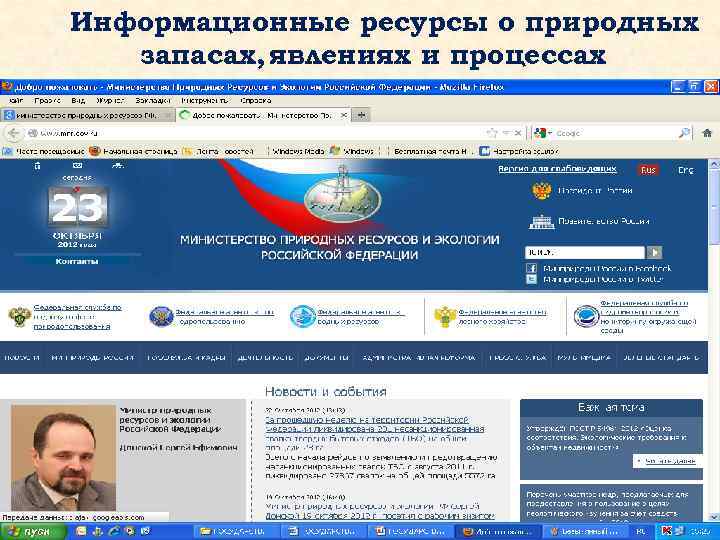This screenshot has width=720, height=540.
Task: Click the Kaspersky tray icon
Action: click(x=666, y=531)
